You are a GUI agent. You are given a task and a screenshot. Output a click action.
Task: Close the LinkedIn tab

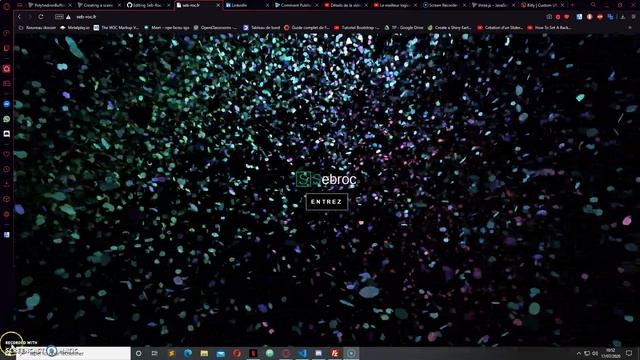267,5
